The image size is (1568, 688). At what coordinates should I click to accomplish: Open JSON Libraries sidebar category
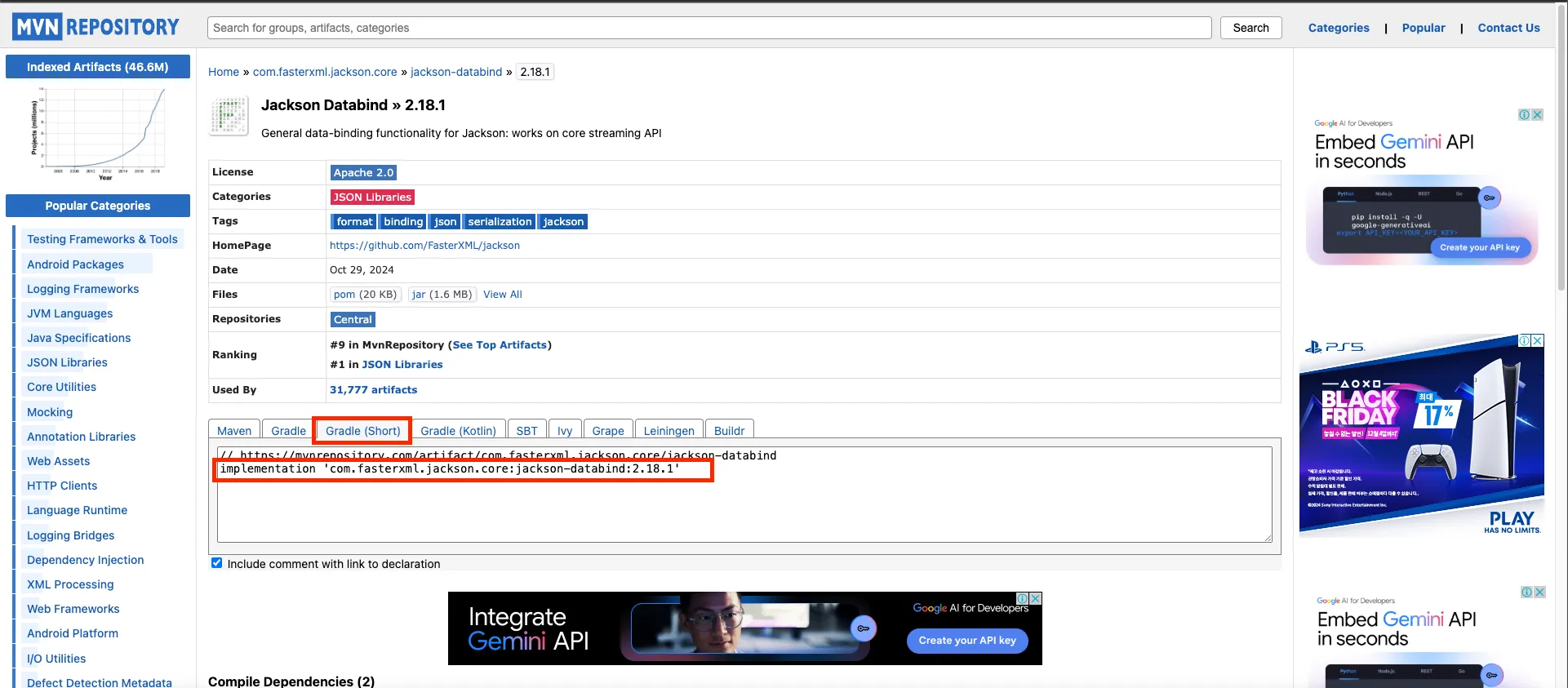point(67,362)
